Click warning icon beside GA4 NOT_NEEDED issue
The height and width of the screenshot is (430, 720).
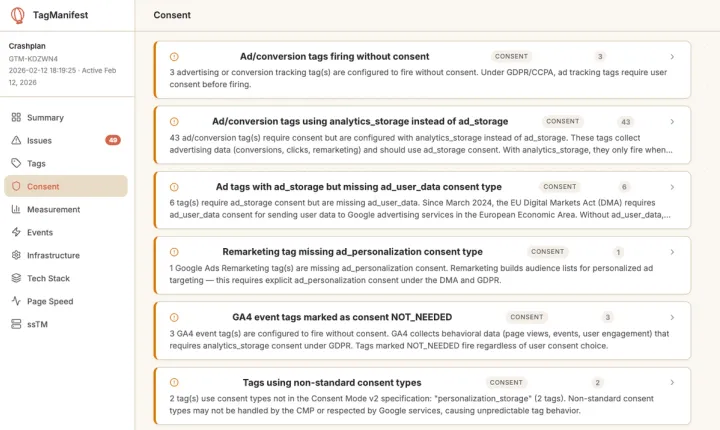(x=174, y=317)
